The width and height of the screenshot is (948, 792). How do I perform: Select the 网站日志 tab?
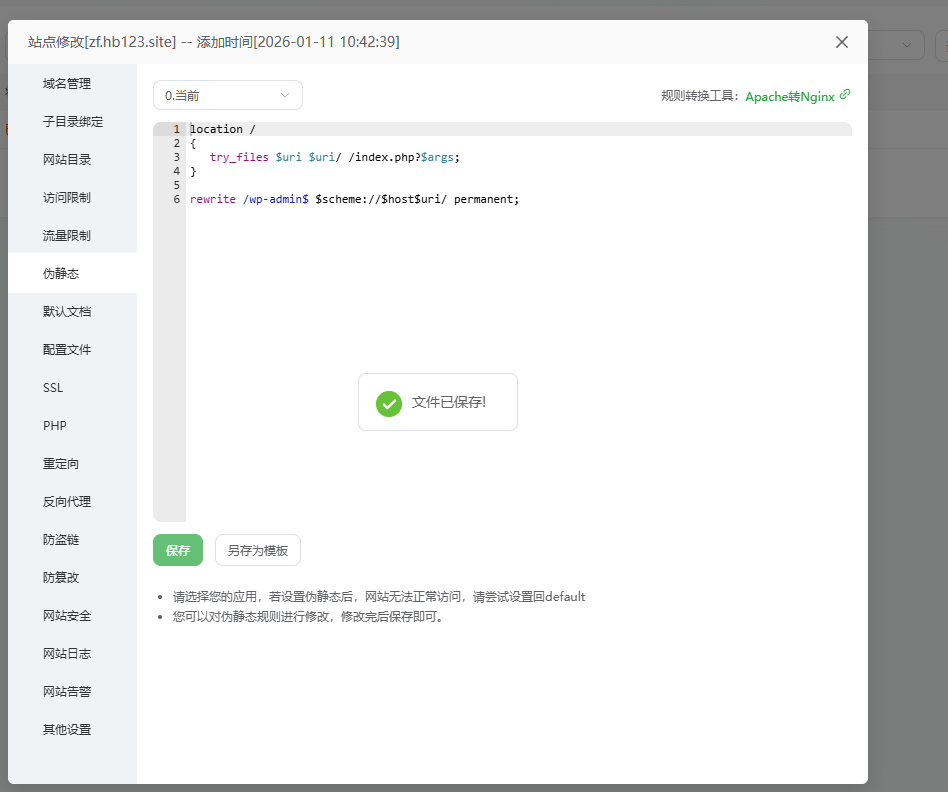coord(67,654)
